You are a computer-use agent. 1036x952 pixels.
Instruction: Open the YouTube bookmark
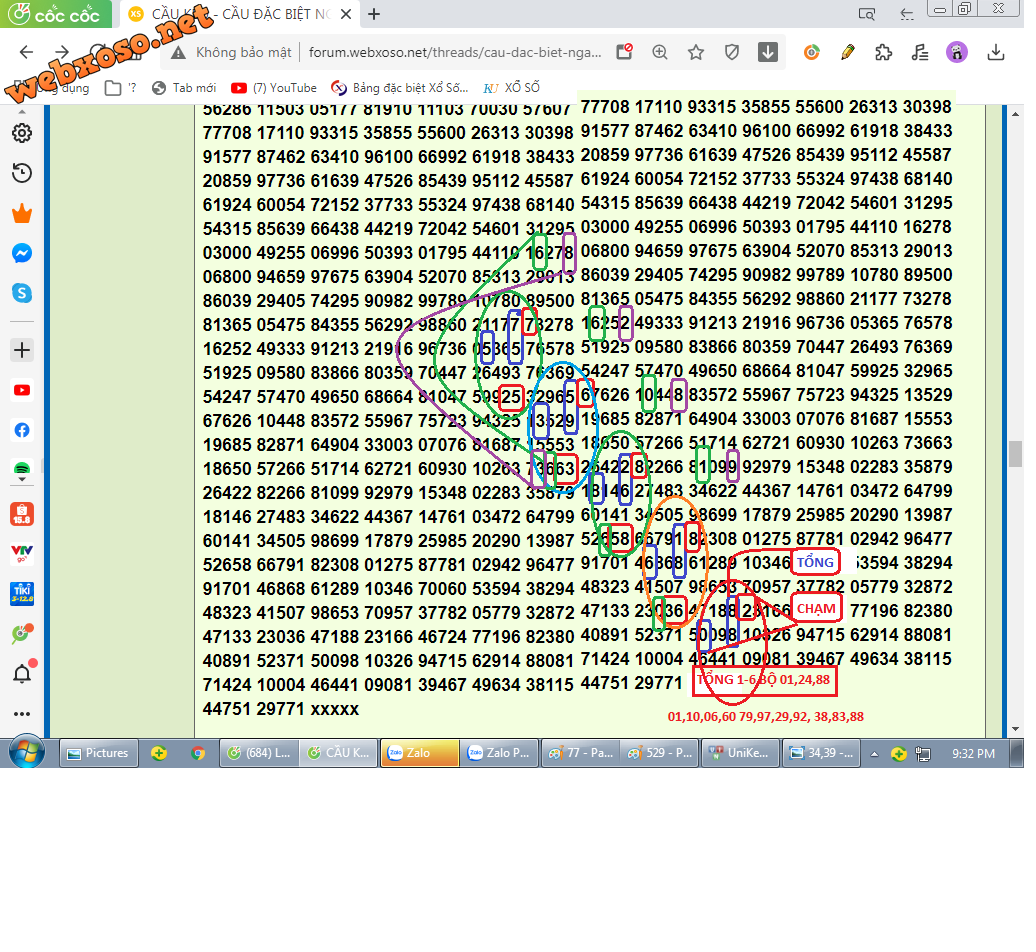click(274, 88)
